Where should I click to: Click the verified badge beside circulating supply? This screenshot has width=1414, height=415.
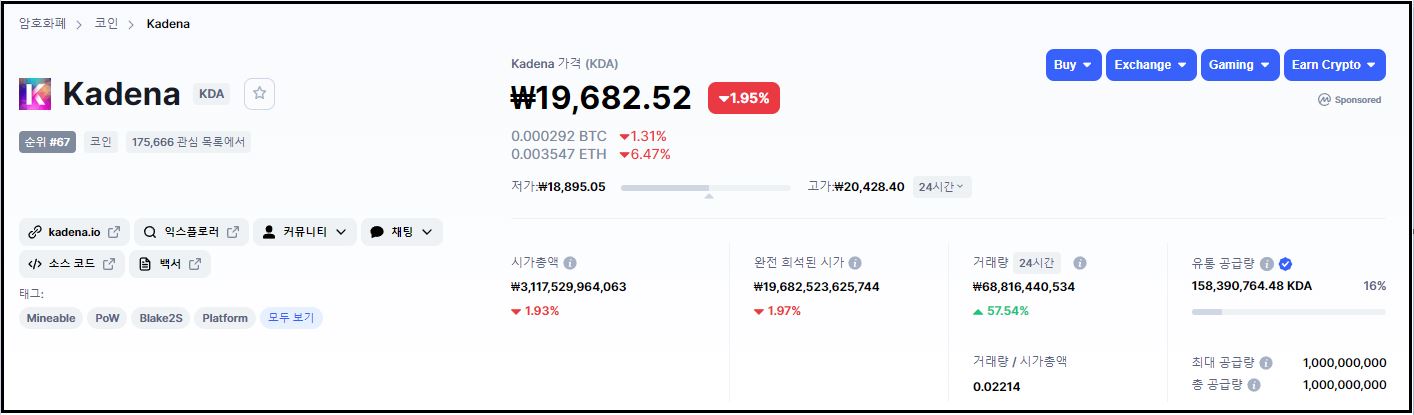click(x=1286, y=264)
